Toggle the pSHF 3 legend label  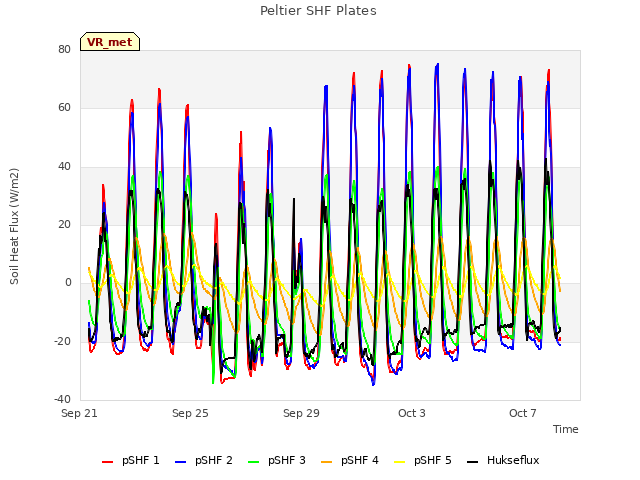pos(287,460)
